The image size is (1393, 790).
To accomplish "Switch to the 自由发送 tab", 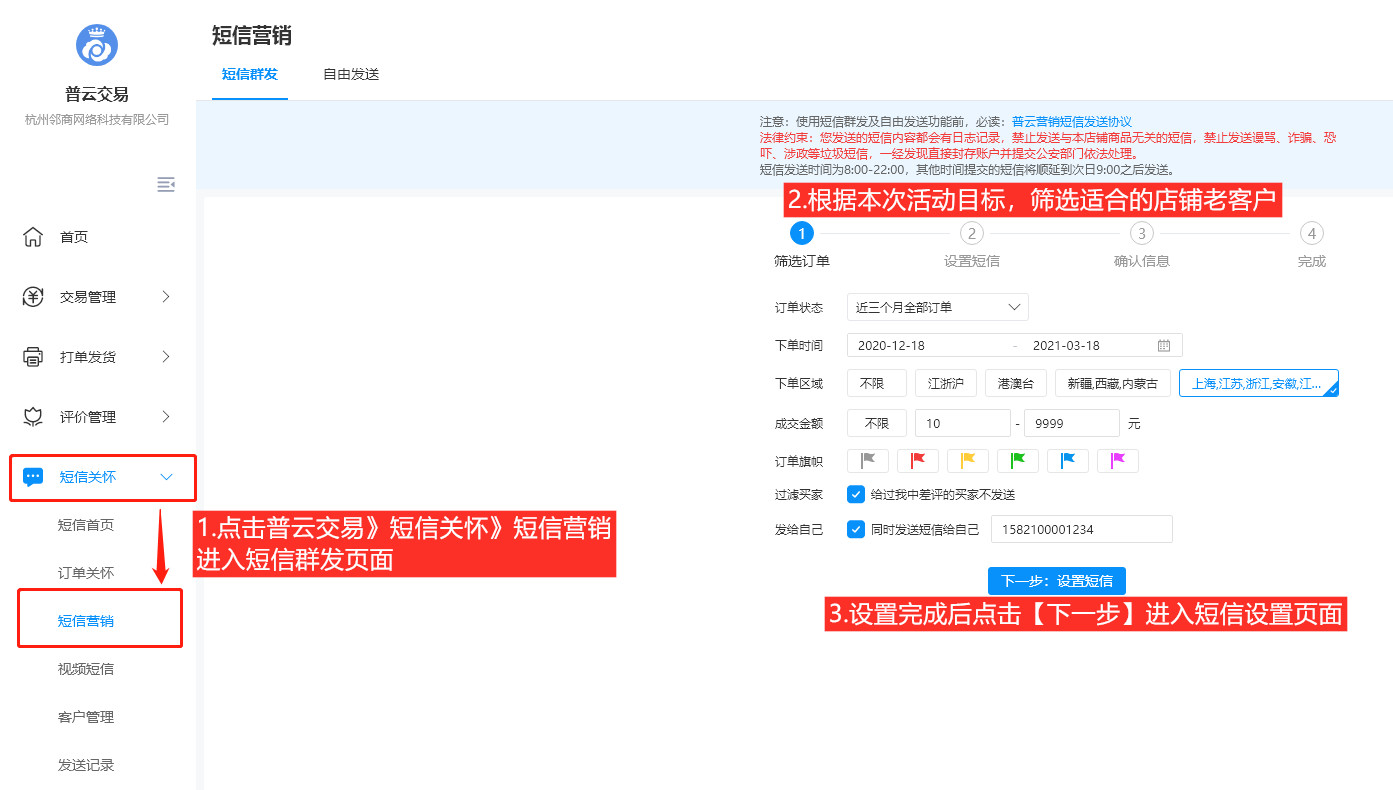I will [x=351, y=74].
